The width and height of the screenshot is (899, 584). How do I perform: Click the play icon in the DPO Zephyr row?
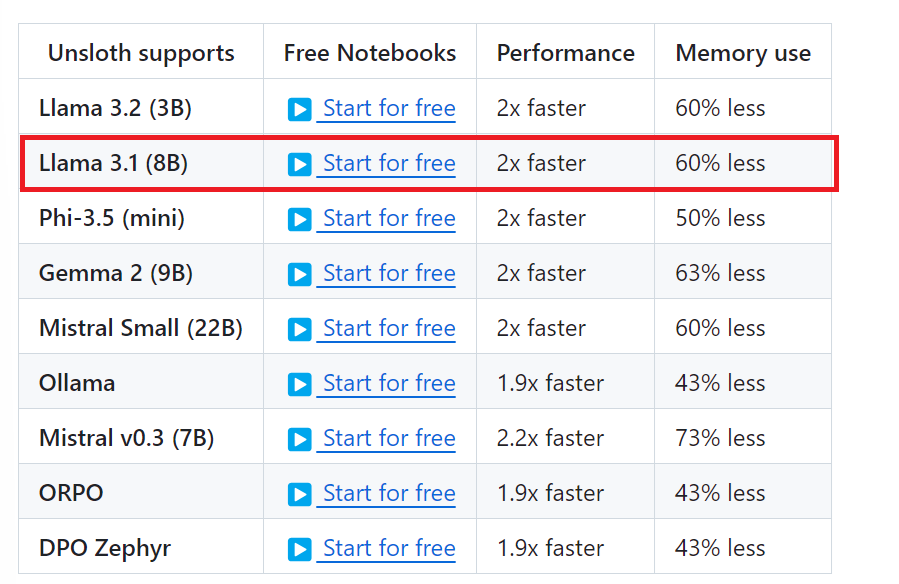[299, 549]
